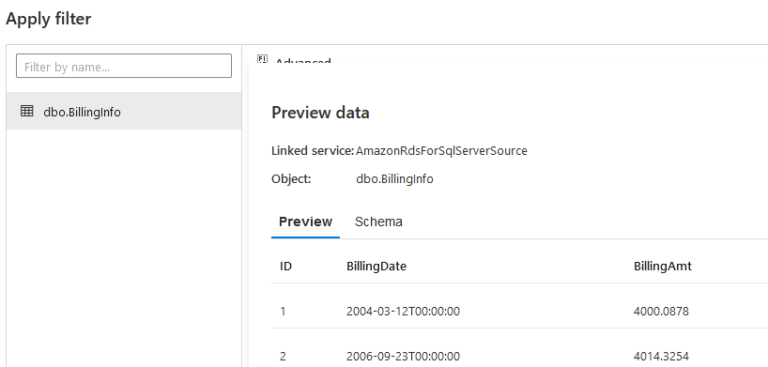This screenshot has height=367, width=768.
Task: Click the Preview data heading
Action: coord(320,113)
